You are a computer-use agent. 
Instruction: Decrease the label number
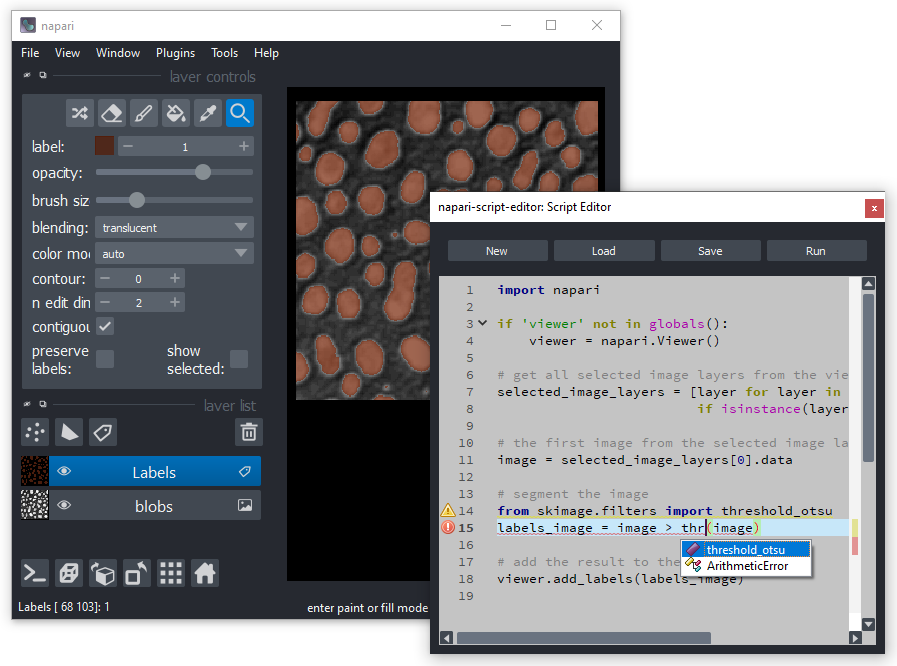tap(128, 146)
